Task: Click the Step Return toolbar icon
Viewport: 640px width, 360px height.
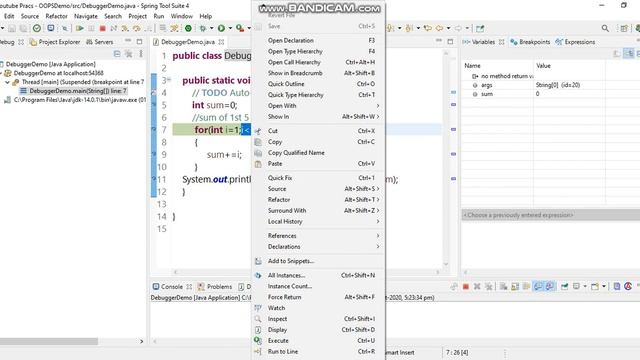Action: coord(148,28)
